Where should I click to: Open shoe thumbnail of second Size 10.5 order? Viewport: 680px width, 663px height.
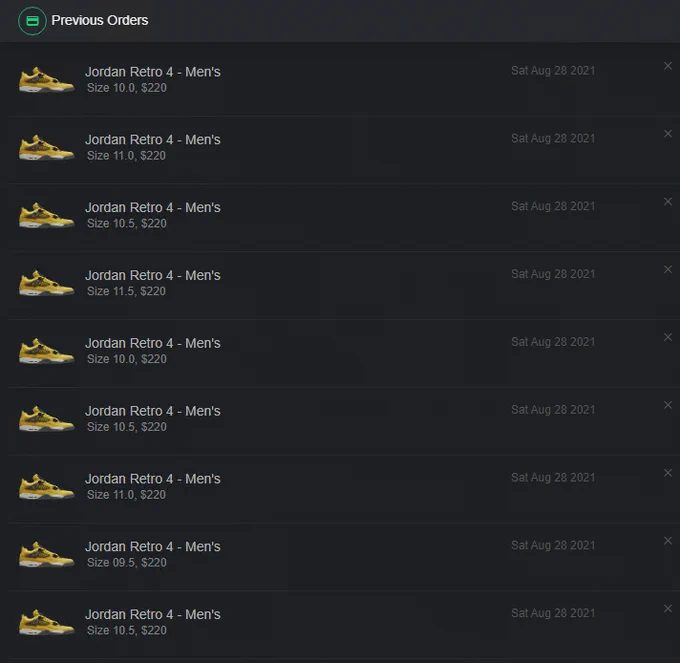tap(46, 419)
